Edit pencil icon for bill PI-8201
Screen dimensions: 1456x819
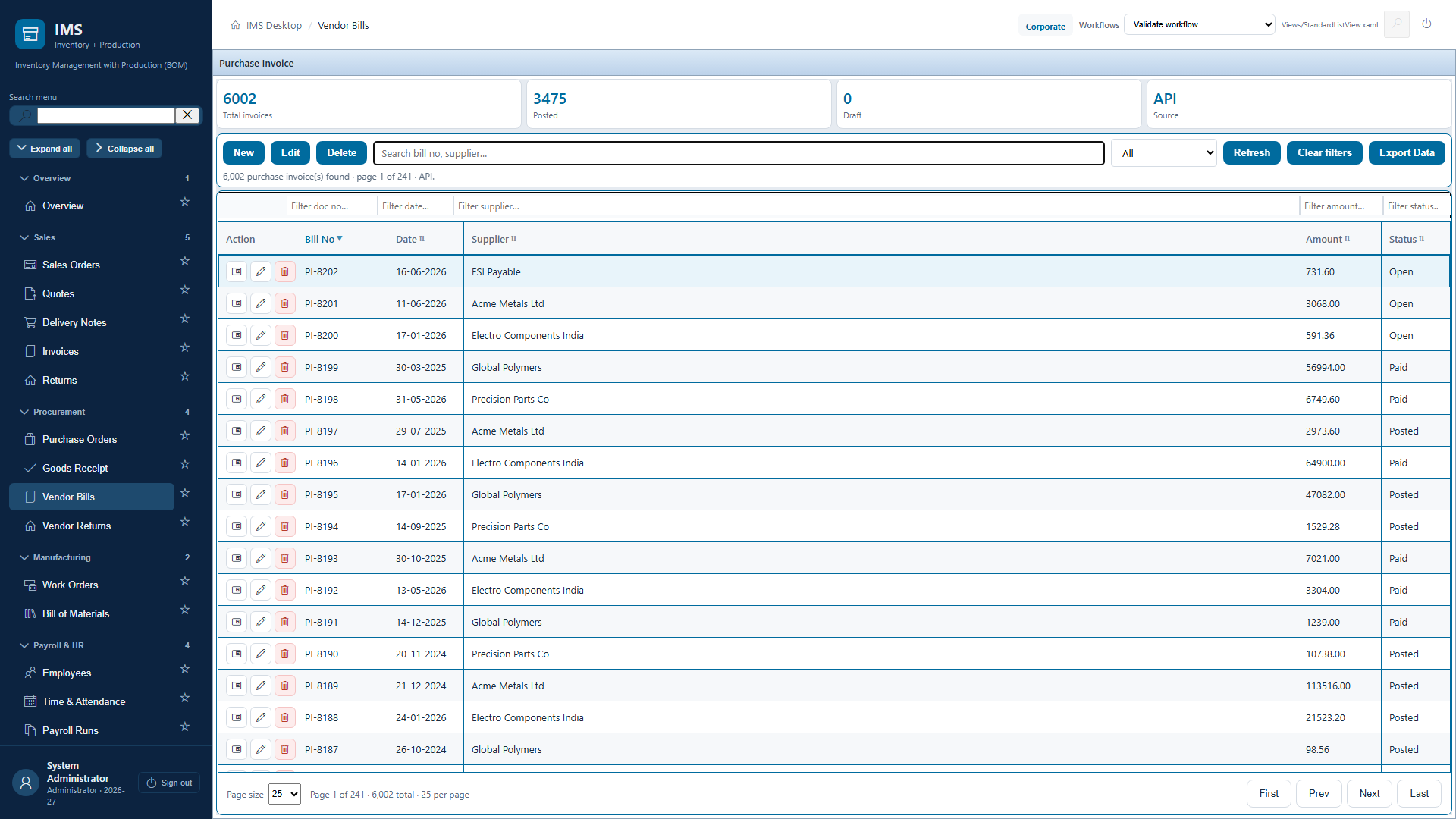point(261,303)
